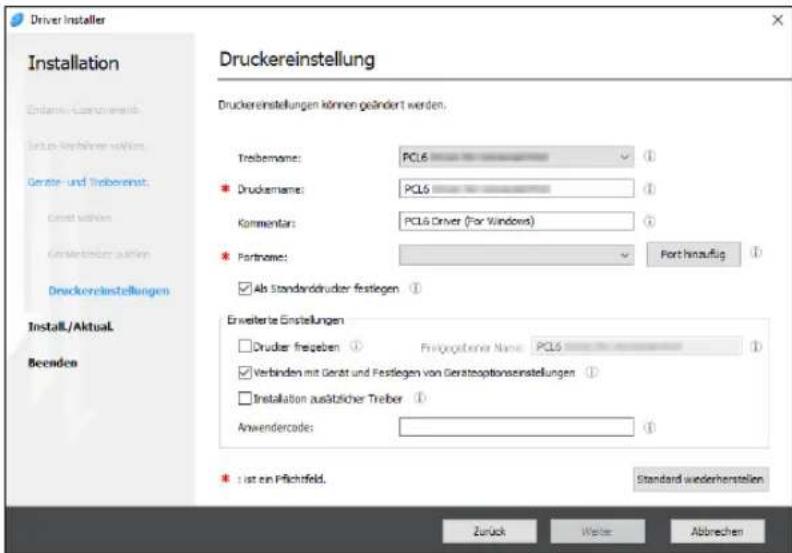792x553 pixels.
Task: Click Port hinzufüg button
Action: click(694, 254)
